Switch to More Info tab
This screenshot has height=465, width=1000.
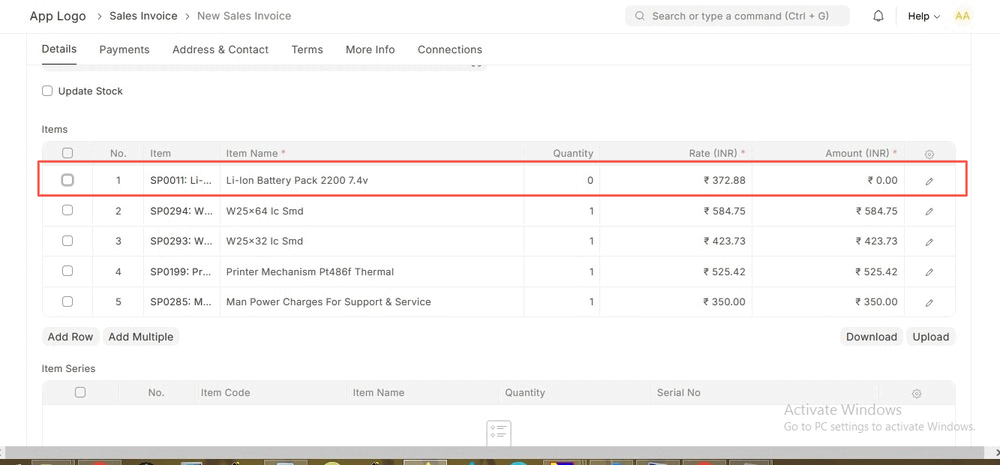(x=370, y=50)
